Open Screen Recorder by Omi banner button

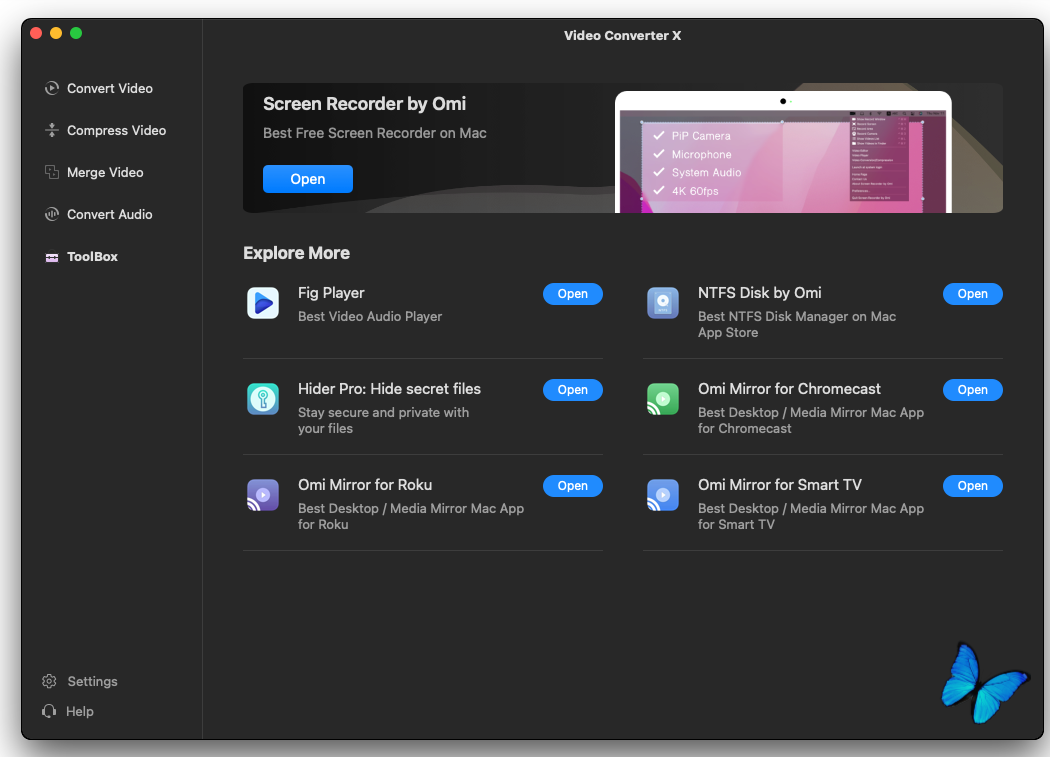(308, 179)
